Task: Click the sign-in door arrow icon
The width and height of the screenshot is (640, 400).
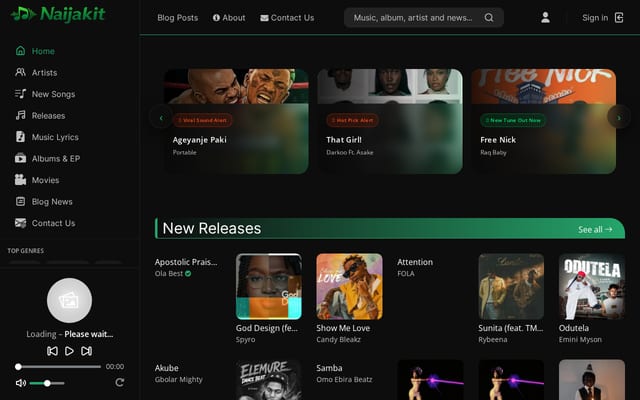Action: click(x=619, y=18)
